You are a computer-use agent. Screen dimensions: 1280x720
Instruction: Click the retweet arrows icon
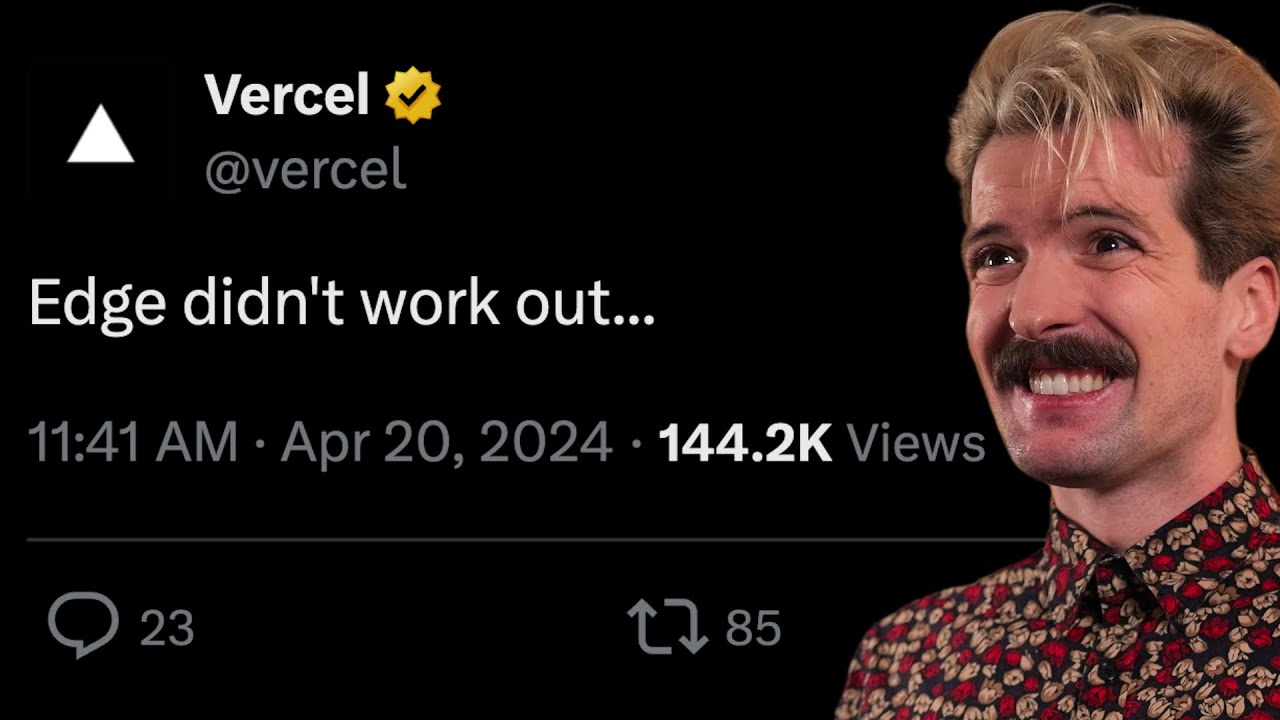[x=667, y=627]
